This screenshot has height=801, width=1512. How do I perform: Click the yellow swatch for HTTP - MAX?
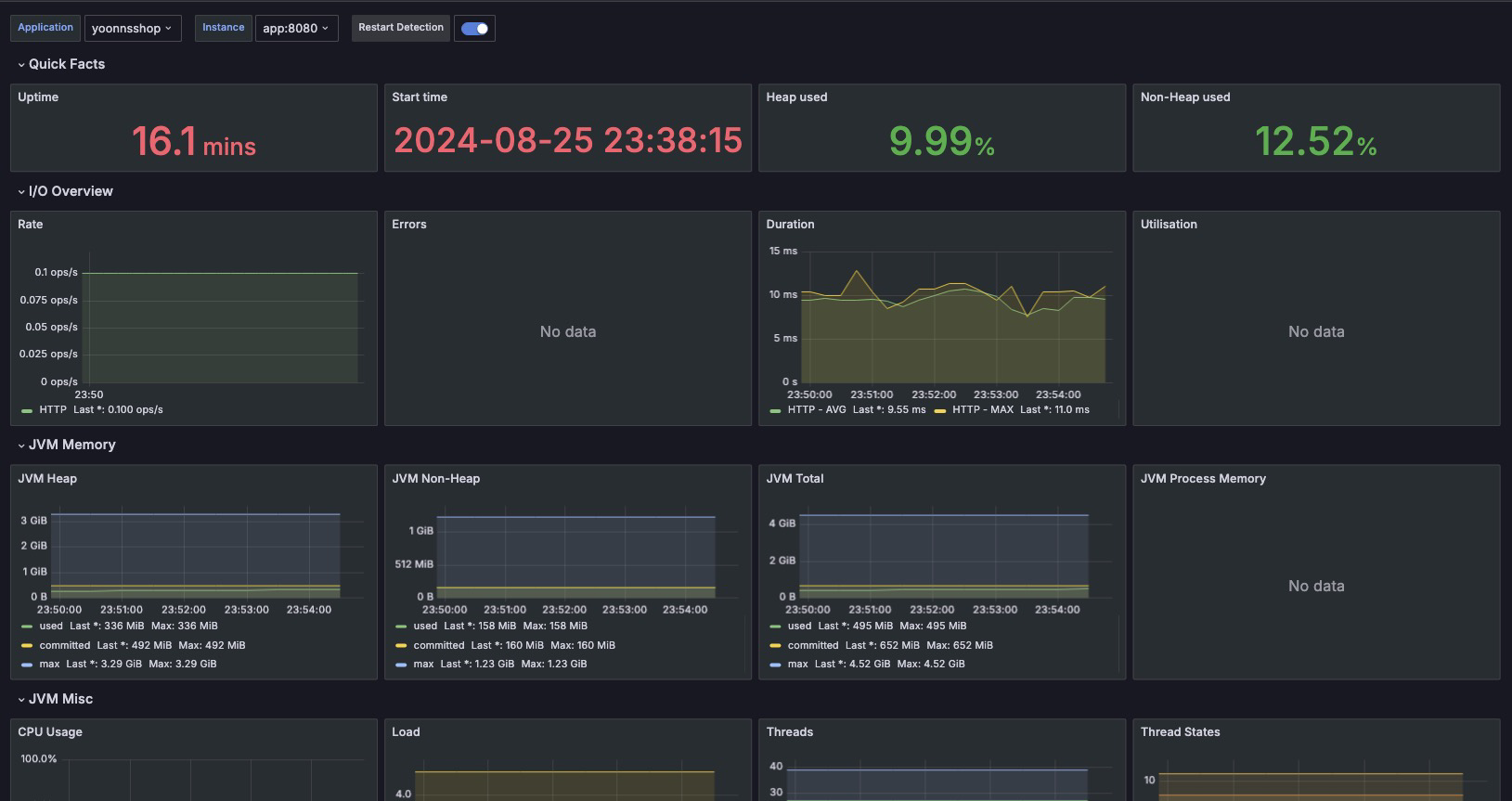coord(940,410)
